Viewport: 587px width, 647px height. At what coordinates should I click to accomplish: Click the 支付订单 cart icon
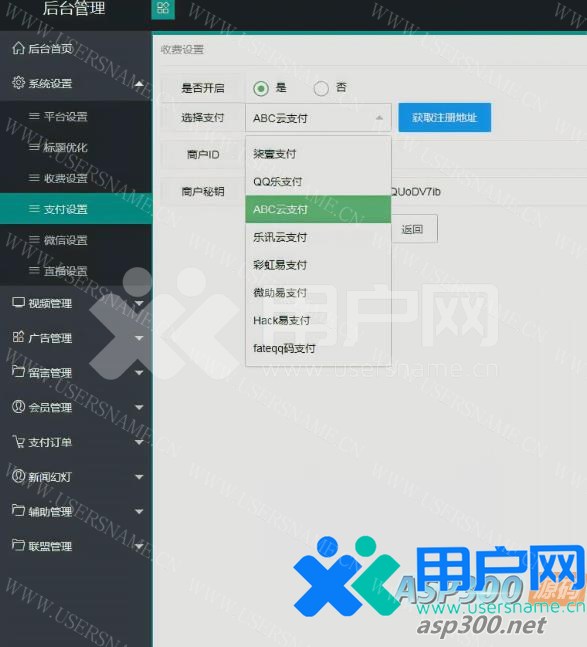point(18,442)
